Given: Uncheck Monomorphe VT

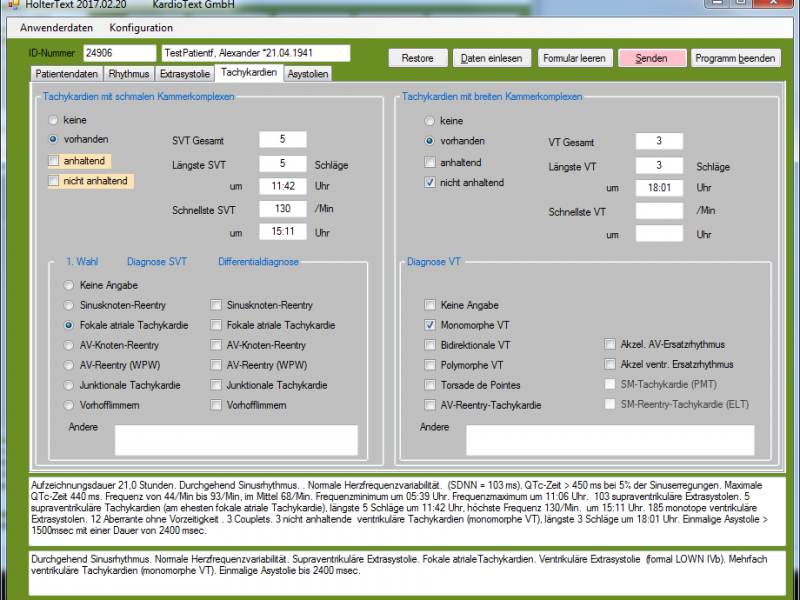Looking at the screenshot, I should (430, 326).
